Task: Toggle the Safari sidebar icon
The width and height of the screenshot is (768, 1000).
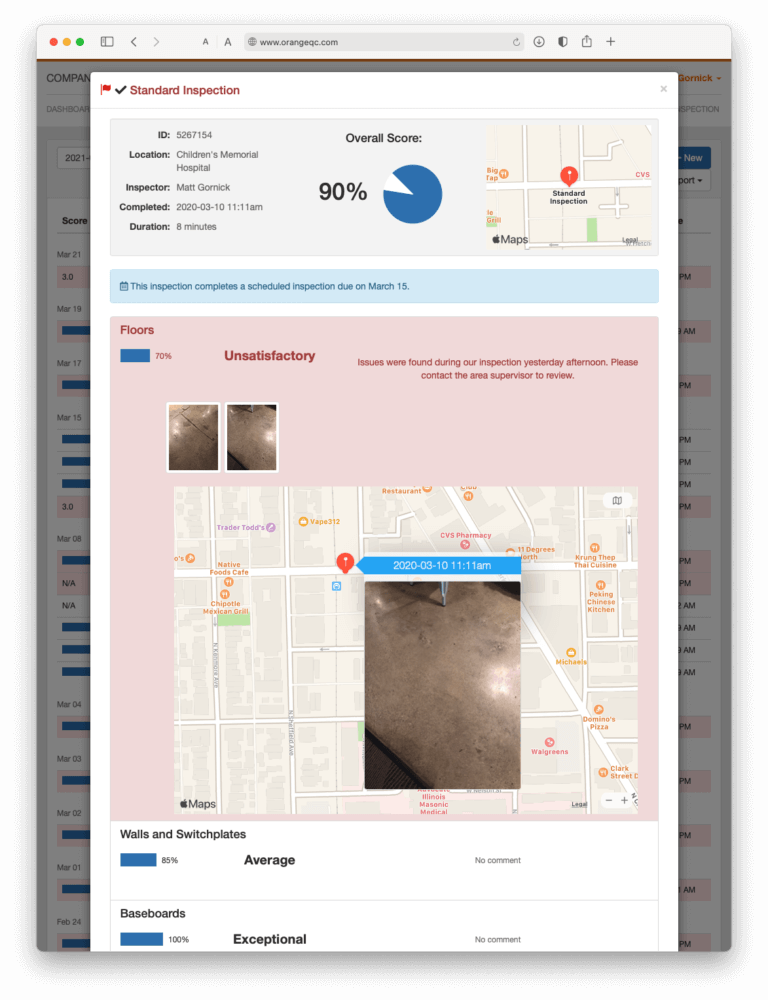Action: click(x=107, y=41)
